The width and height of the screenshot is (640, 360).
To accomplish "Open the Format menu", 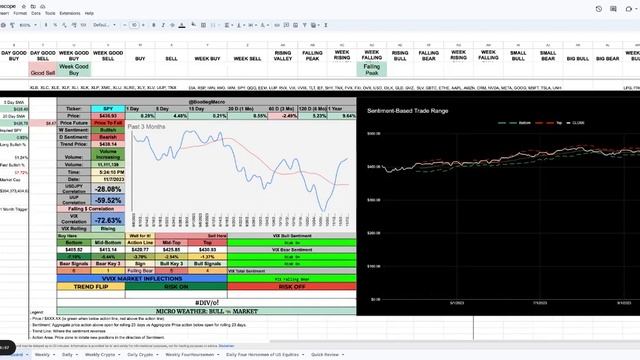I will (x=20, y=13).
